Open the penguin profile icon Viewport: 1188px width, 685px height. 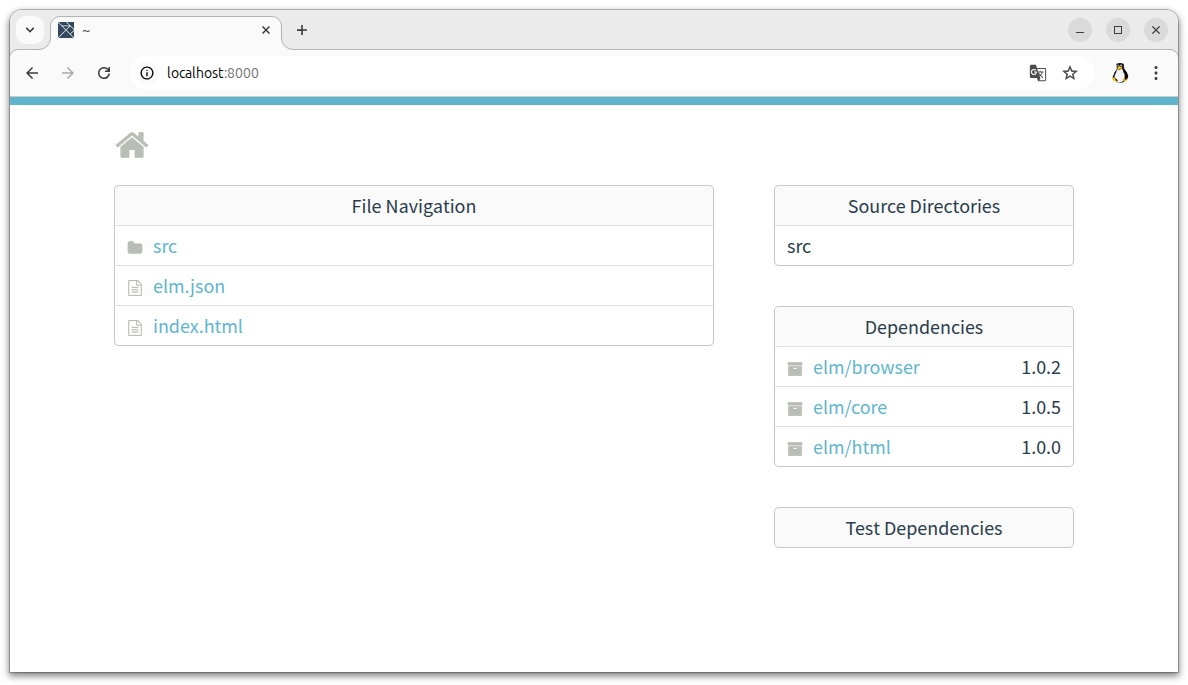click(1120, 73)
